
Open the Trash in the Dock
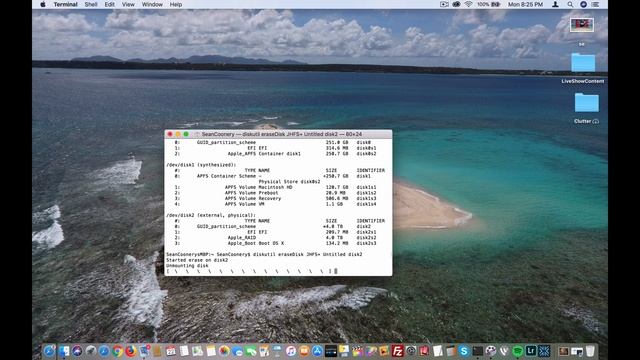pos(590,351)
